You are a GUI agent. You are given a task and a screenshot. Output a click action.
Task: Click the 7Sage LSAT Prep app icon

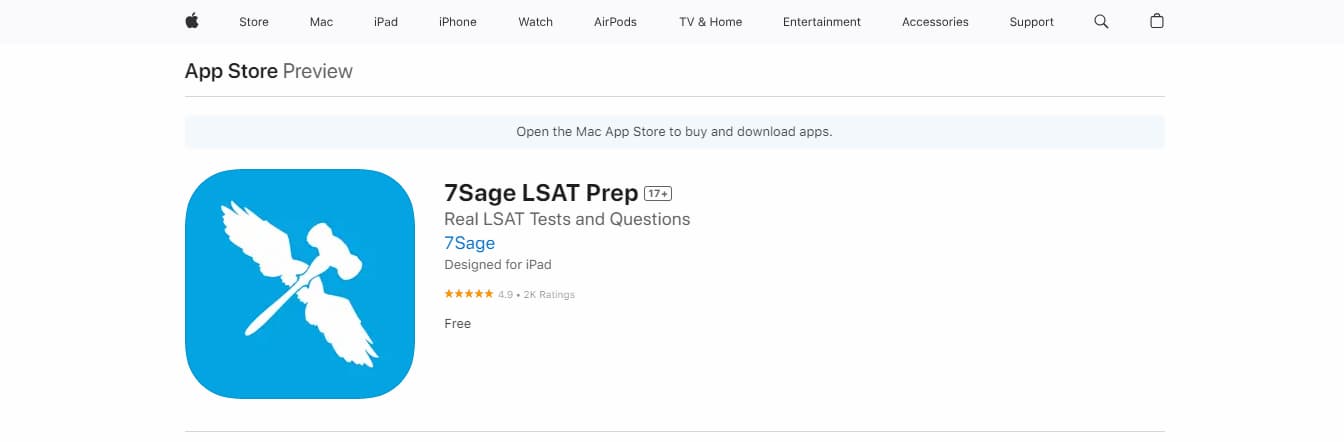tap(300, 283)
